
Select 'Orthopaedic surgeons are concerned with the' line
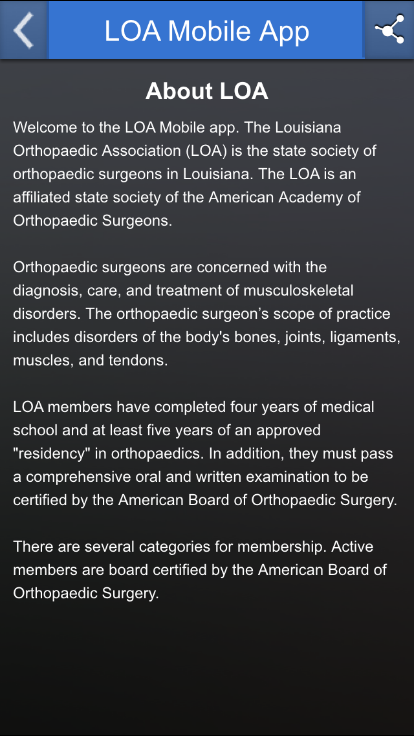click(x=170, y=267)
